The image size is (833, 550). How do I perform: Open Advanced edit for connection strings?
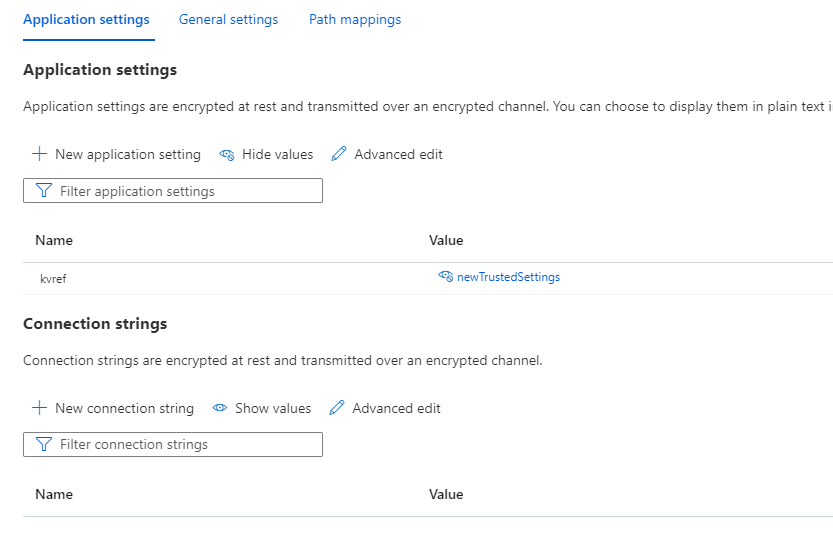(x=337, y=408)
